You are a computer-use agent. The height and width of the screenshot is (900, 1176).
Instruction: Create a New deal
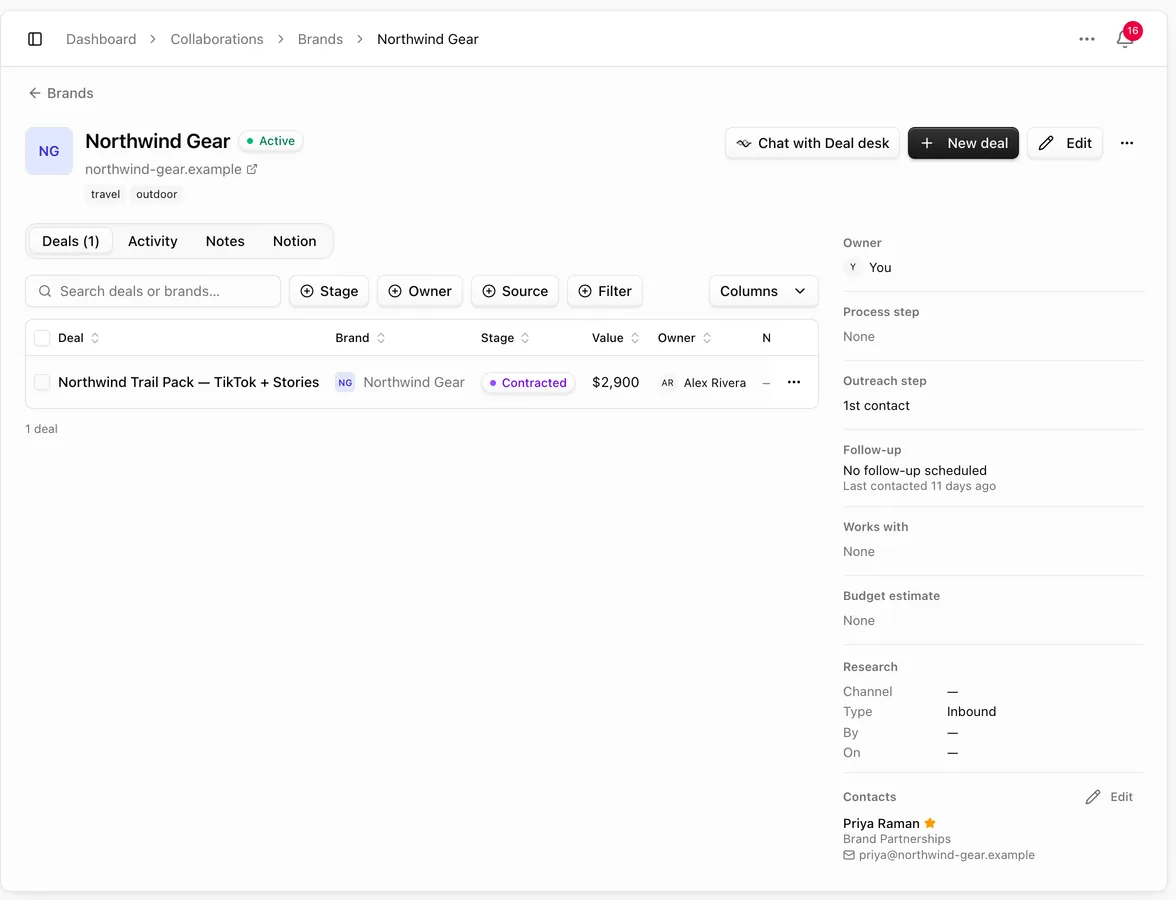[x=964, y=143]
